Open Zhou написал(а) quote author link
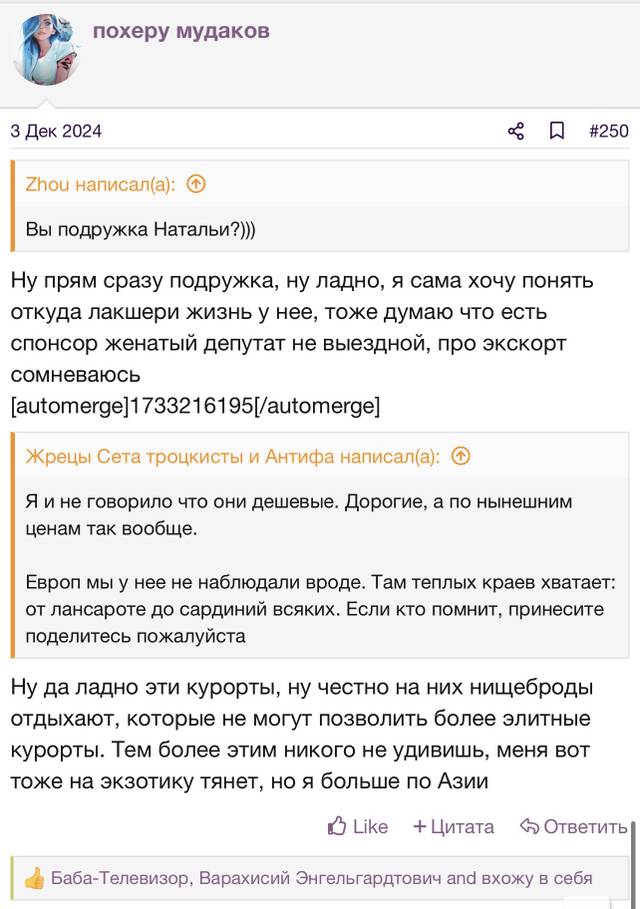Screen dimensions: 640x909 coord(100,184)
